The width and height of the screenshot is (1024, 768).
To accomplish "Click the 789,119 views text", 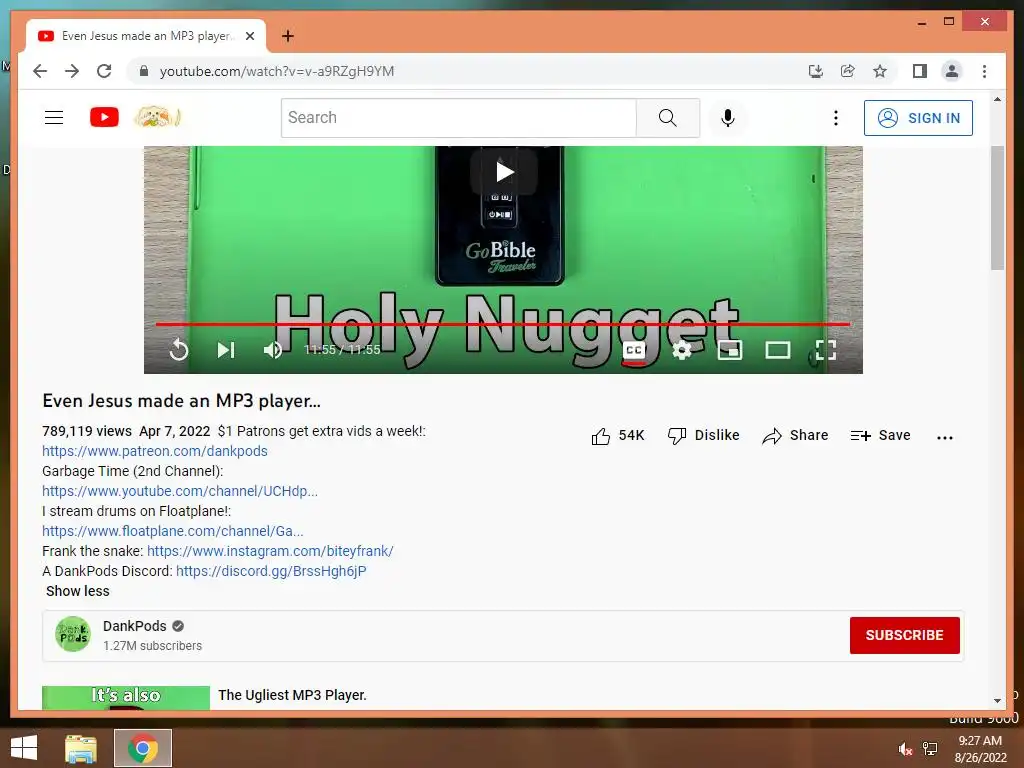I will (x=87, y=432).
